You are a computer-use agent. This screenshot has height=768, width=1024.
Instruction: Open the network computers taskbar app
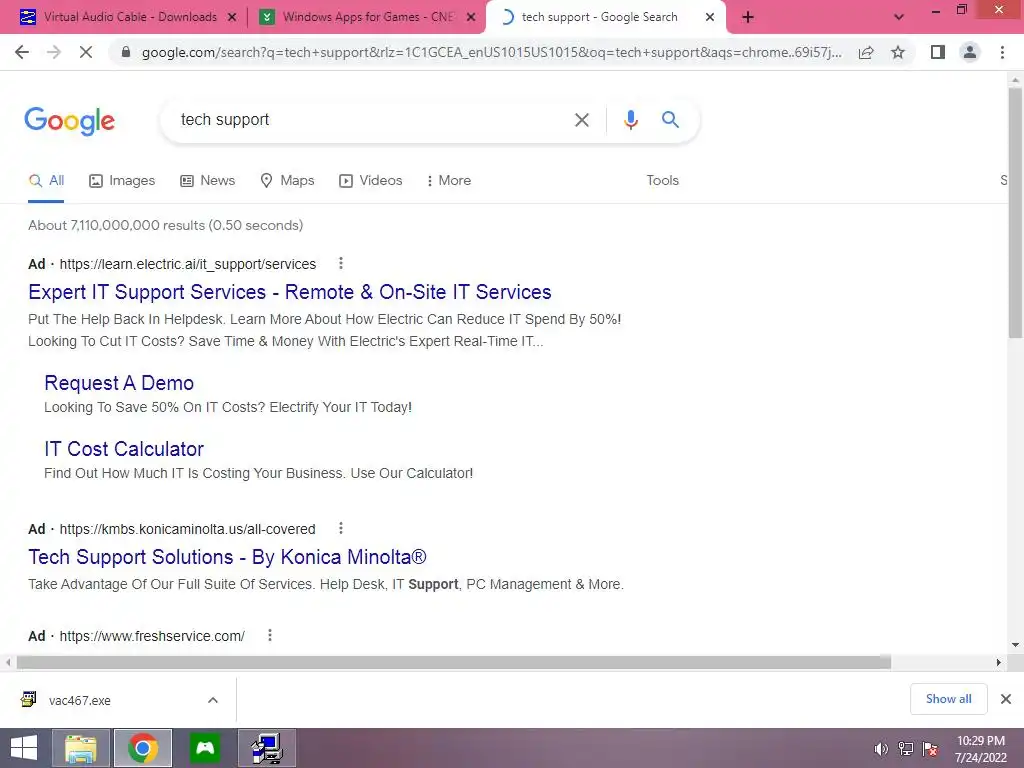tap(267, 748)
